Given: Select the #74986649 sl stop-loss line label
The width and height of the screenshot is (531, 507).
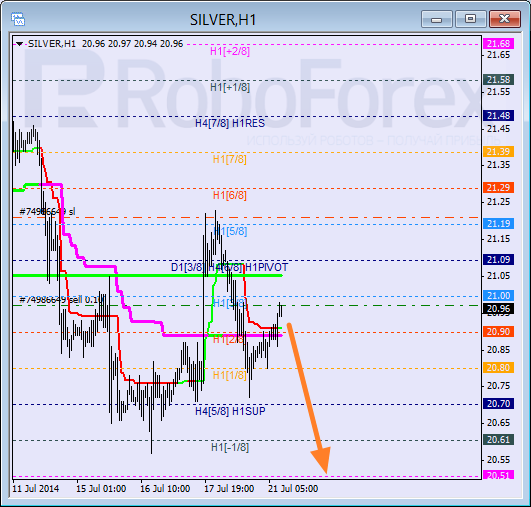Looking at the screenshot, I should [x=47, y=212].
